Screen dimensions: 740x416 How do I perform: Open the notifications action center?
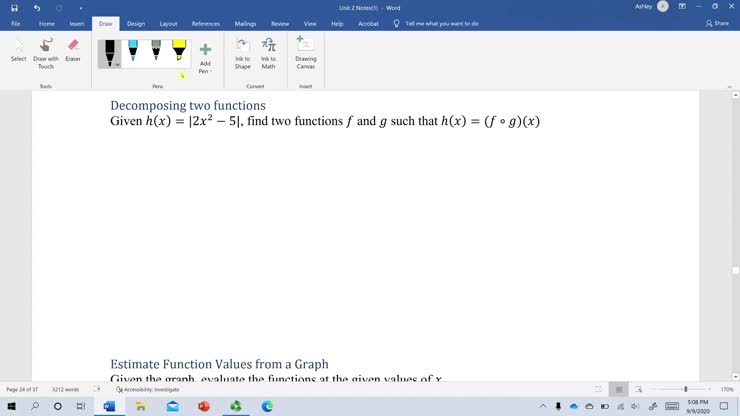[x=724, y=406]
